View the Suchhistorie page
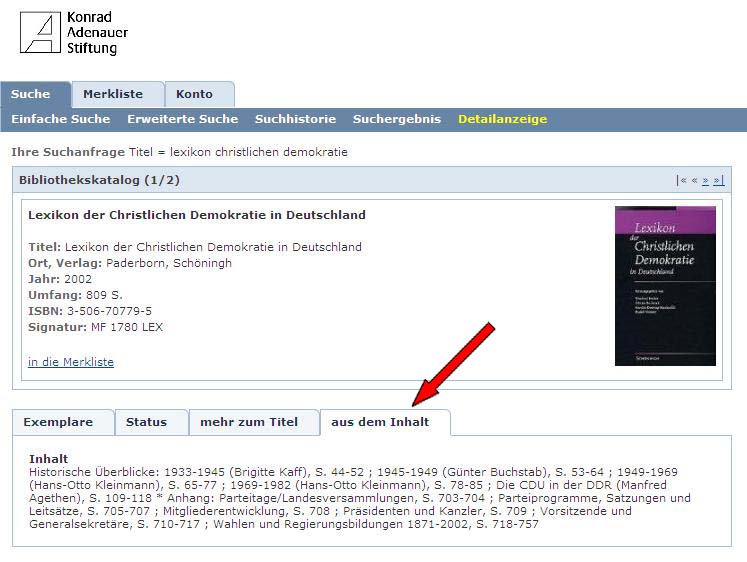The width and height of the screenshot is (747, 562). tap(295, 119)
